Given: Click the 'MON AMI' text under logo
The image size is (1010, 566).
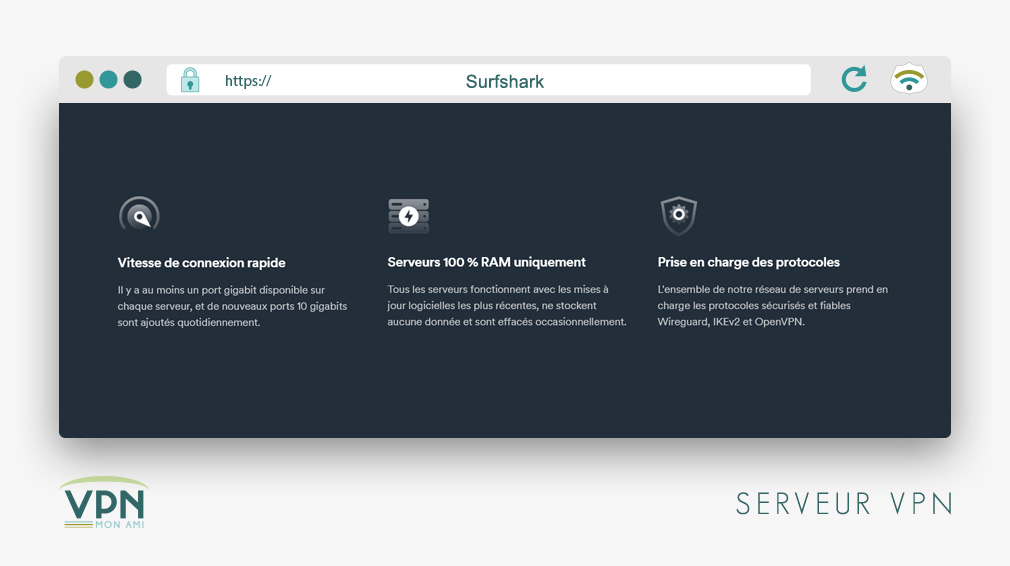Looking at the screenshot, I should tap(119, 524).
